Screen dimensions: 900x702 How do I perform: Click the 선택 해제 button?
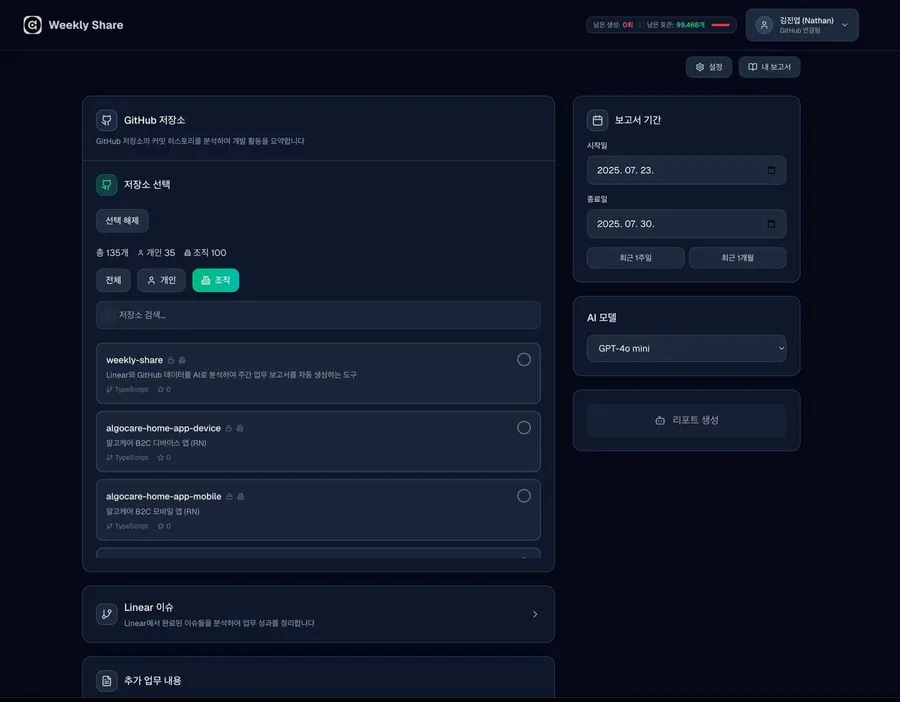click(x=122, y=221)
